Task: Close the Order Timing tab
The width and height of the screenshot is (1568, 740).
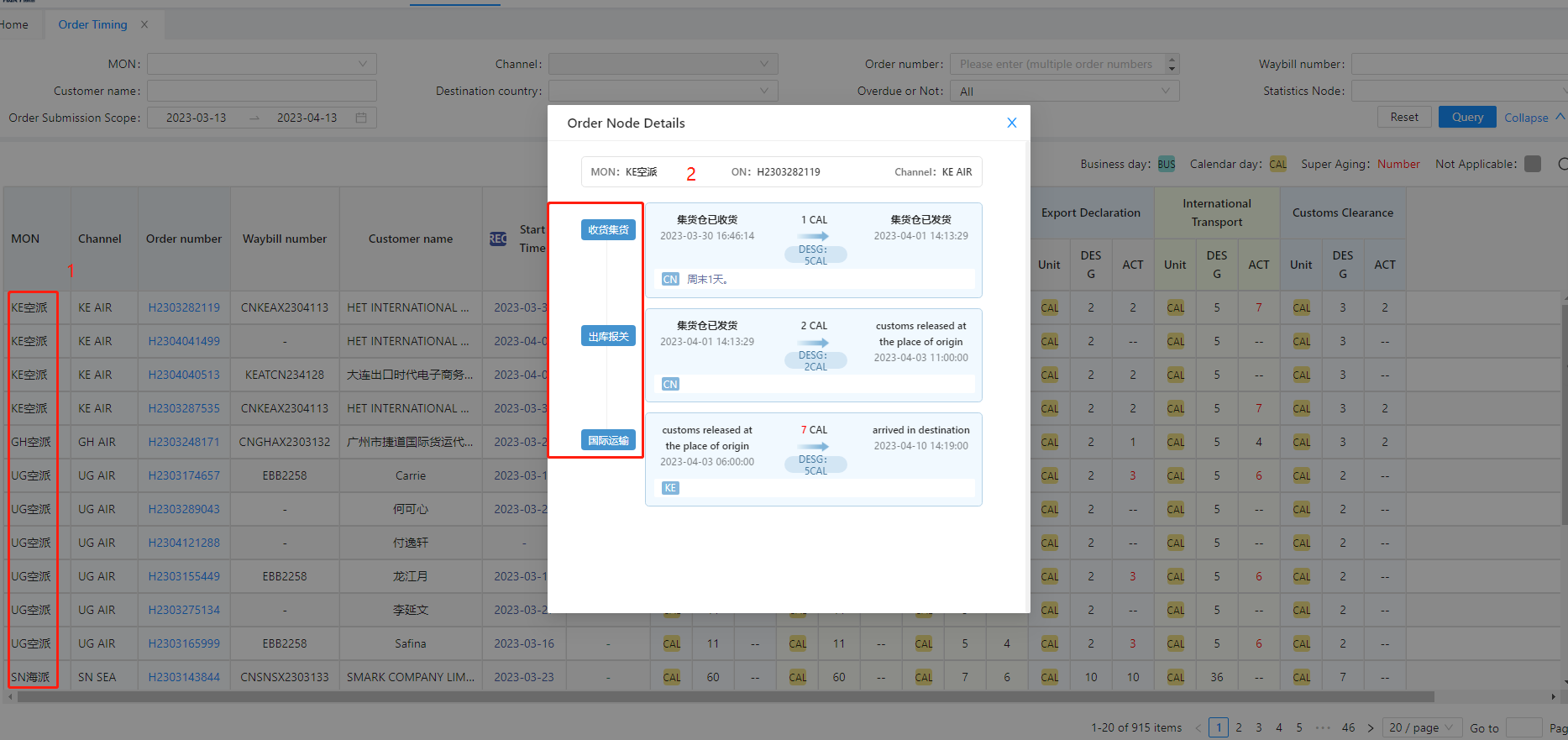Action: 144,24
